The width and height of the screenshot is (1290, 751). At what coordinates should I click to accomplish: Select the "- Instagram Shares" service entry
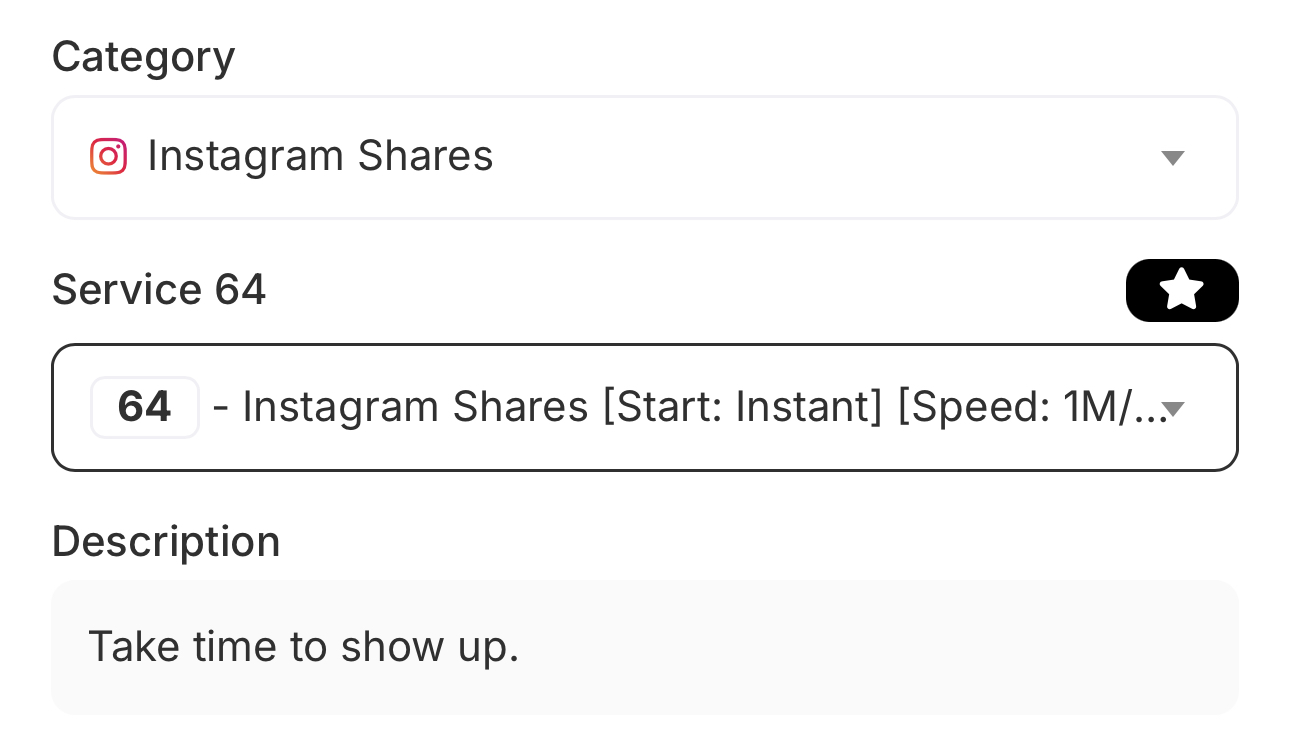pyautogui.click(x=400, y=407)
